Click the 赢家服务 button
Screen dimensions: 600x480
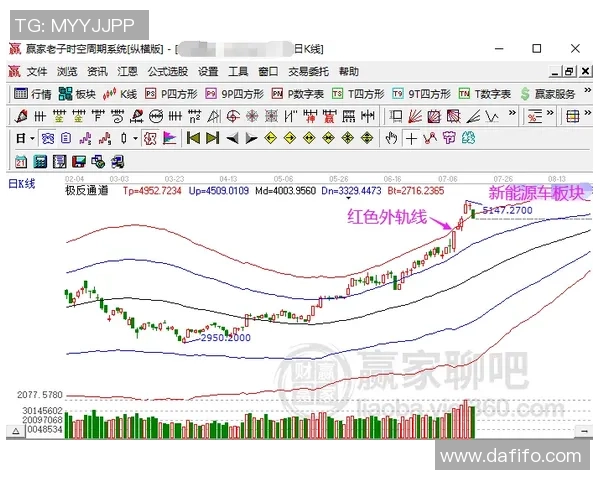pos(548,94)
